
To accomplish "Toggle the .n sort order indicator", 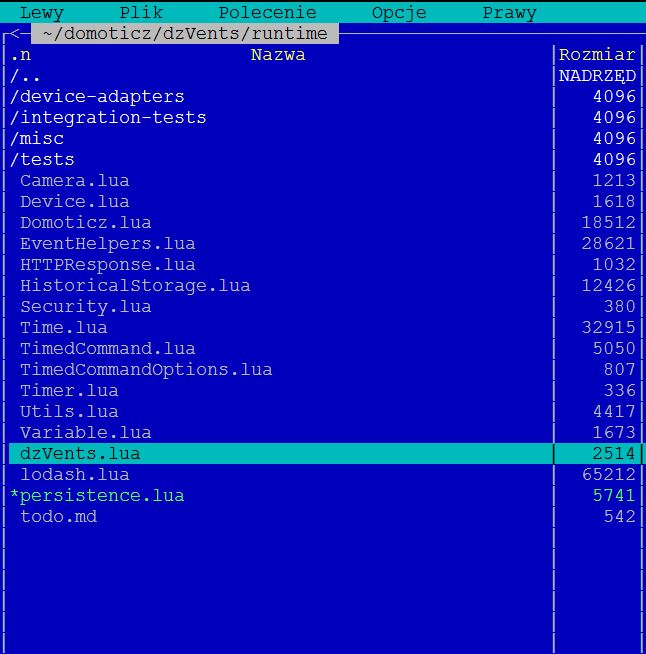I will (20, 55).
